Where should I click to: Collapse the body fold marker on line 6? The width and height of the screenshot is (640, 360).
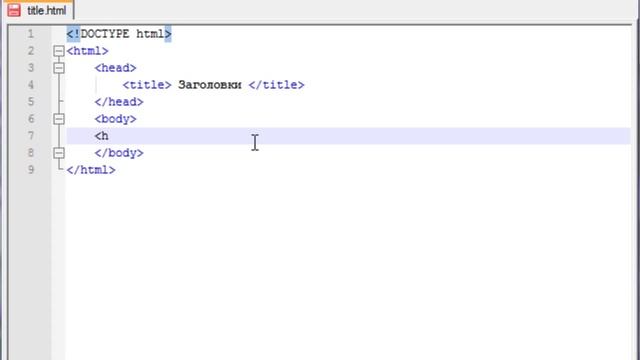(x=59, y=119)
